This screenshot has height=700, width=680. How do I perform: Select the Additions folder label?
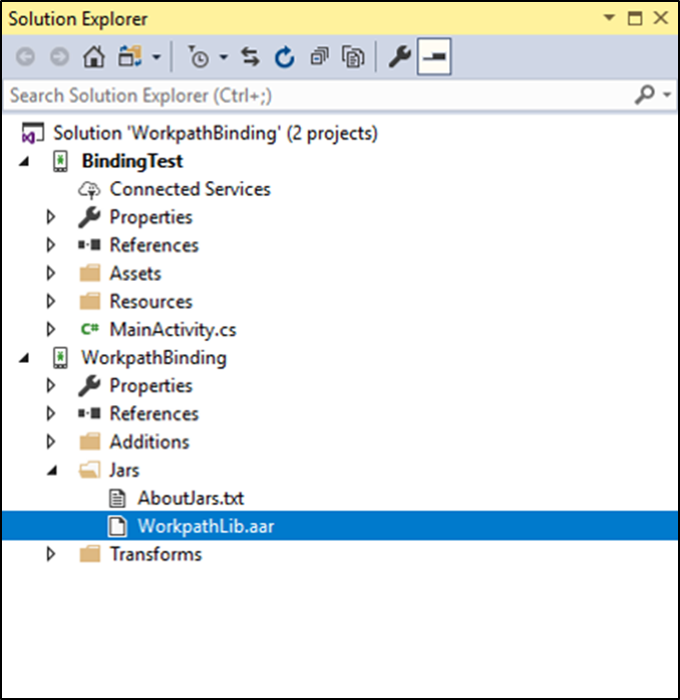tap(150, 442)
